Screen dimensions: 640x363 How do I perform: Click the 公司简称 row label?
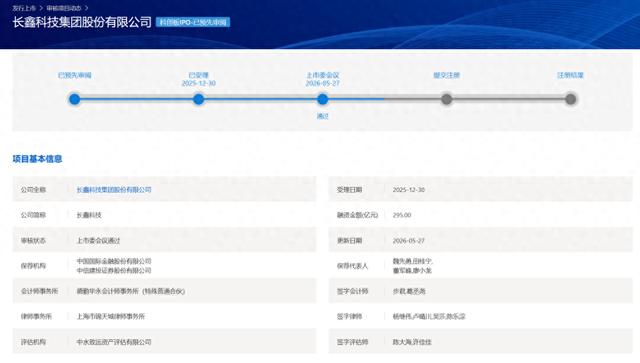pos(33,215)
